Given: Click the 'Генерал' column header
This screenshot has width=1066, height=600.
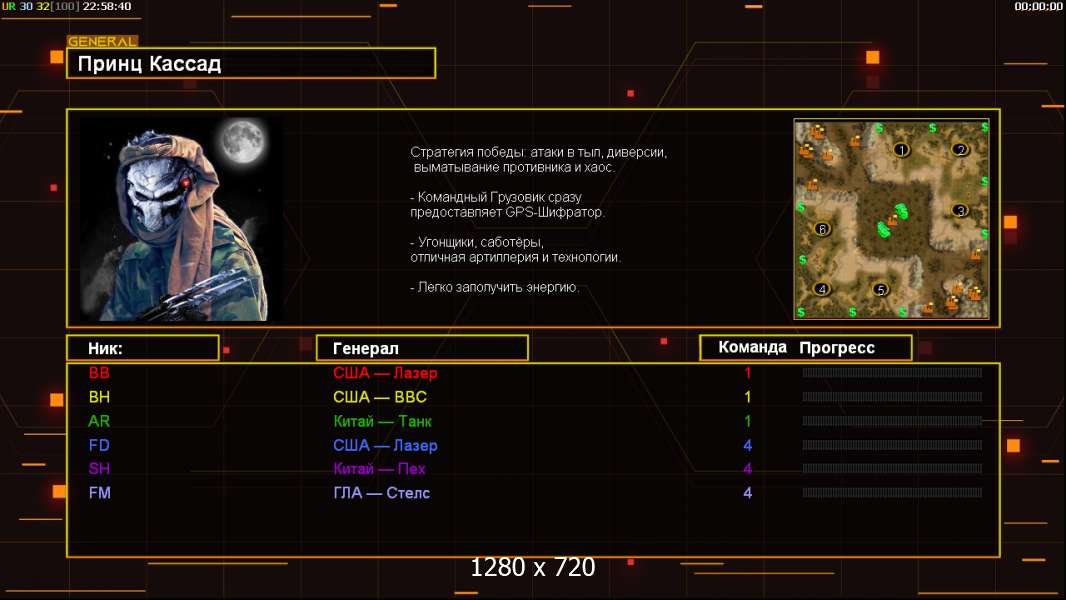Looking at the screenshot, I should [422, 348].
